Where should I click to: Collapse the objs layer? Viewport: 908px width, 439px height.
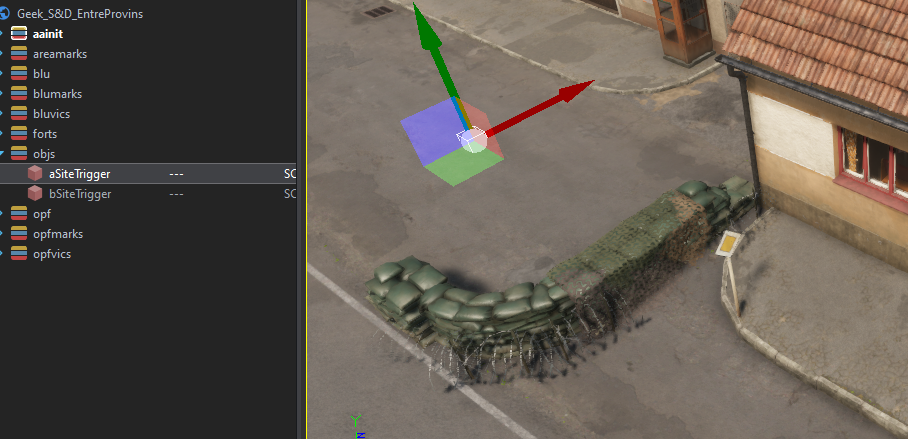pos(3,154)
